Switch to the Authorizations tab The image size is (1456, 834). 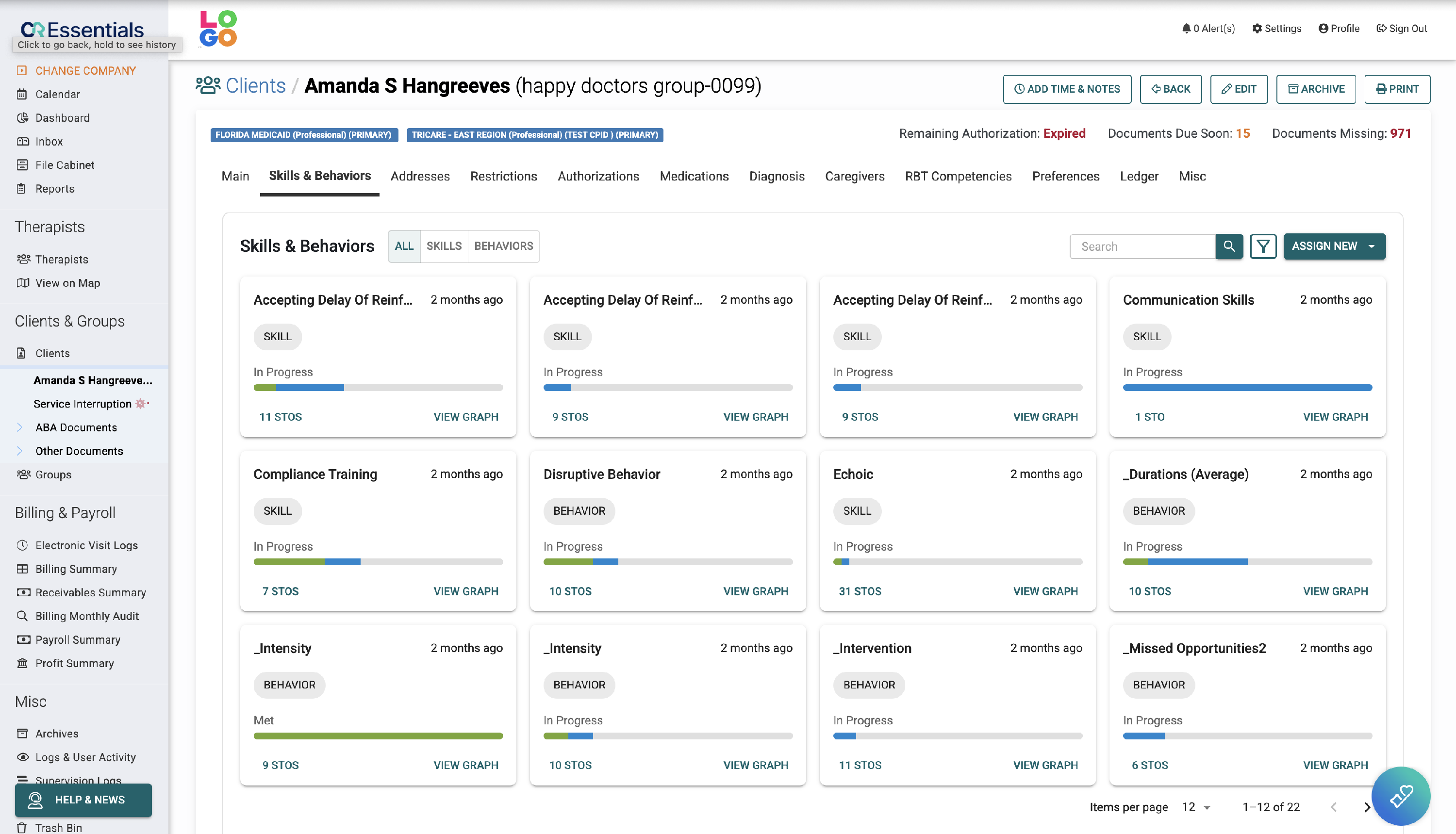(597, 177)
